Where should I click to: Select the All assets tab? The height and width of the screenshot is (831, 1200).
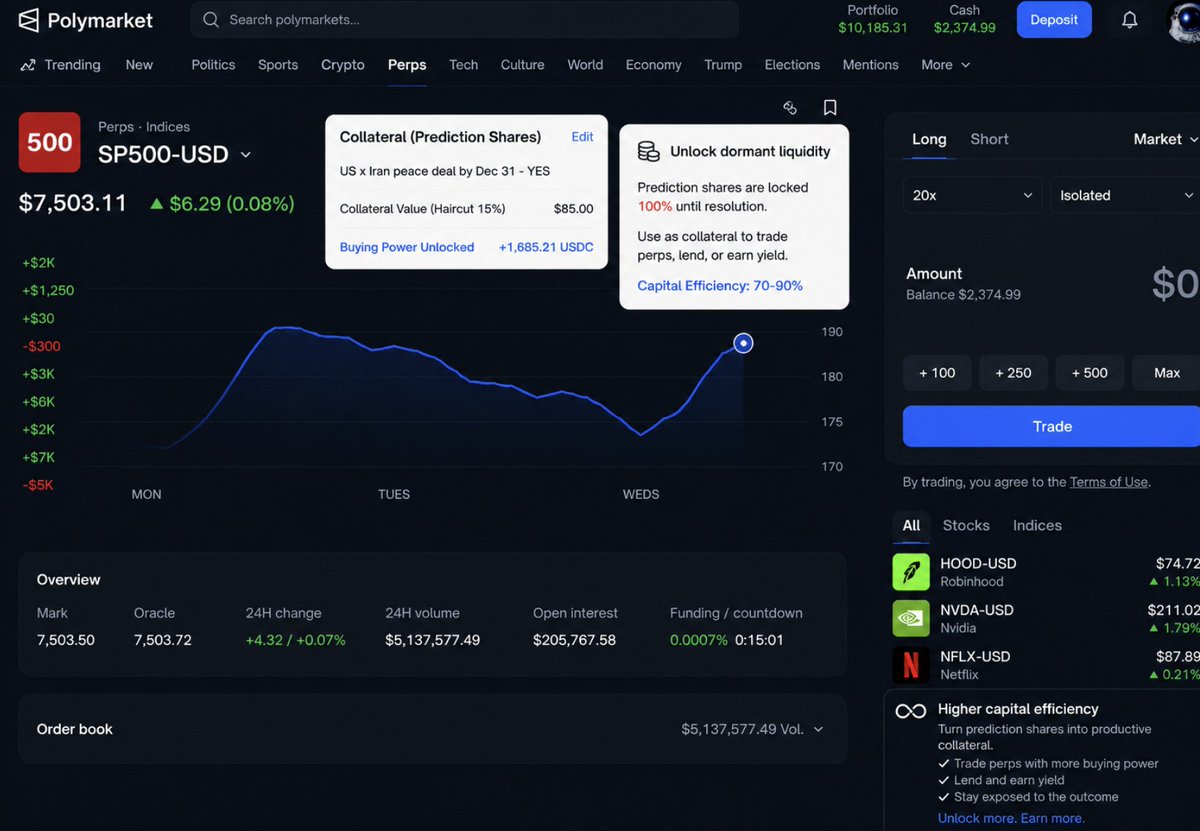(x=911, y=525)
